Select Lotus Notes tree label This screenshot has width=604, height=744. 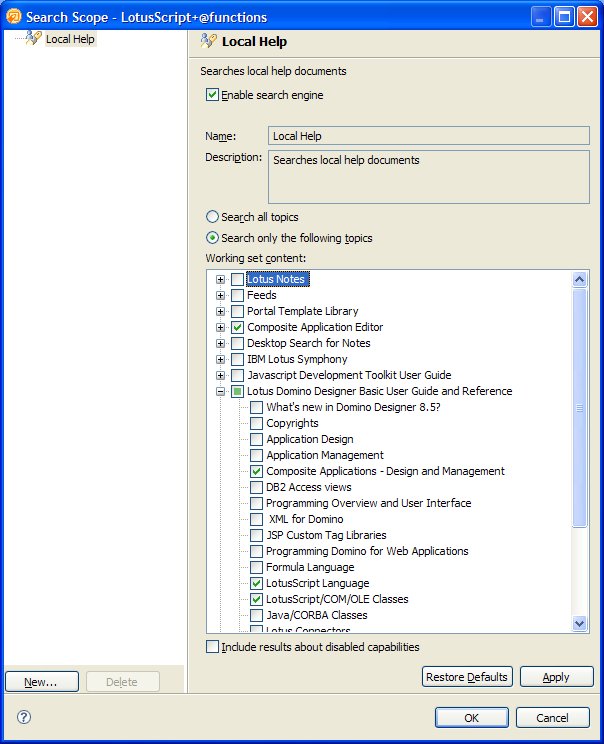(277, 279)
